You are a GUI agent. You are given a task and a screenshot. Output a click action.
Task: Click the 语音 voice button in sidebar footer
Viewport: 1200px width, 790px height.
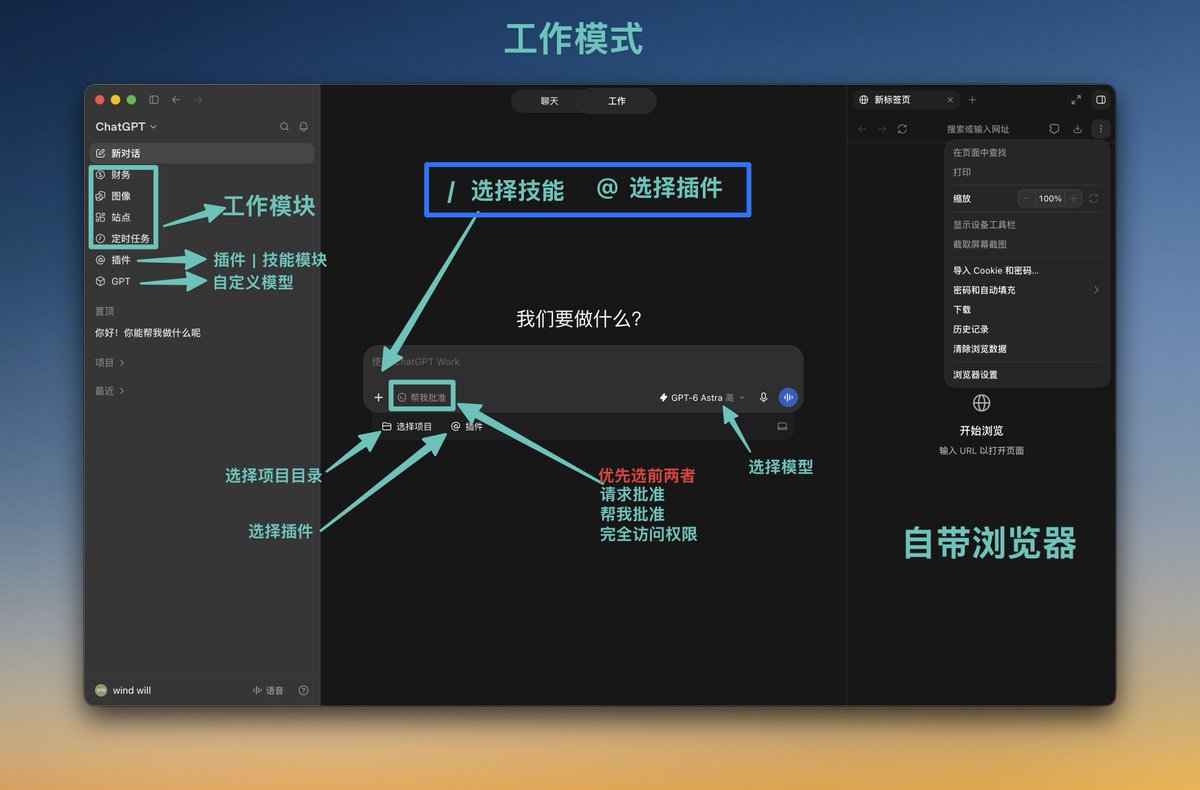point(268,690)
